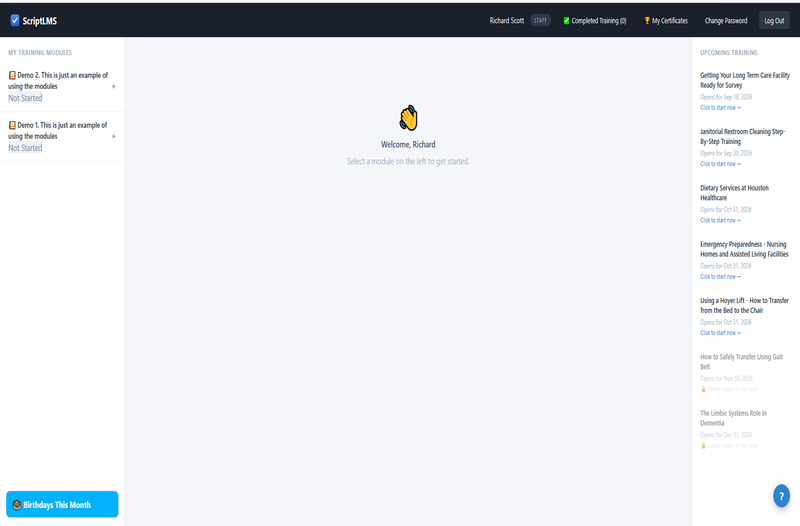The image size is (800, 526).
Task: Click the Select a module hint text
Action: (408, 161)
